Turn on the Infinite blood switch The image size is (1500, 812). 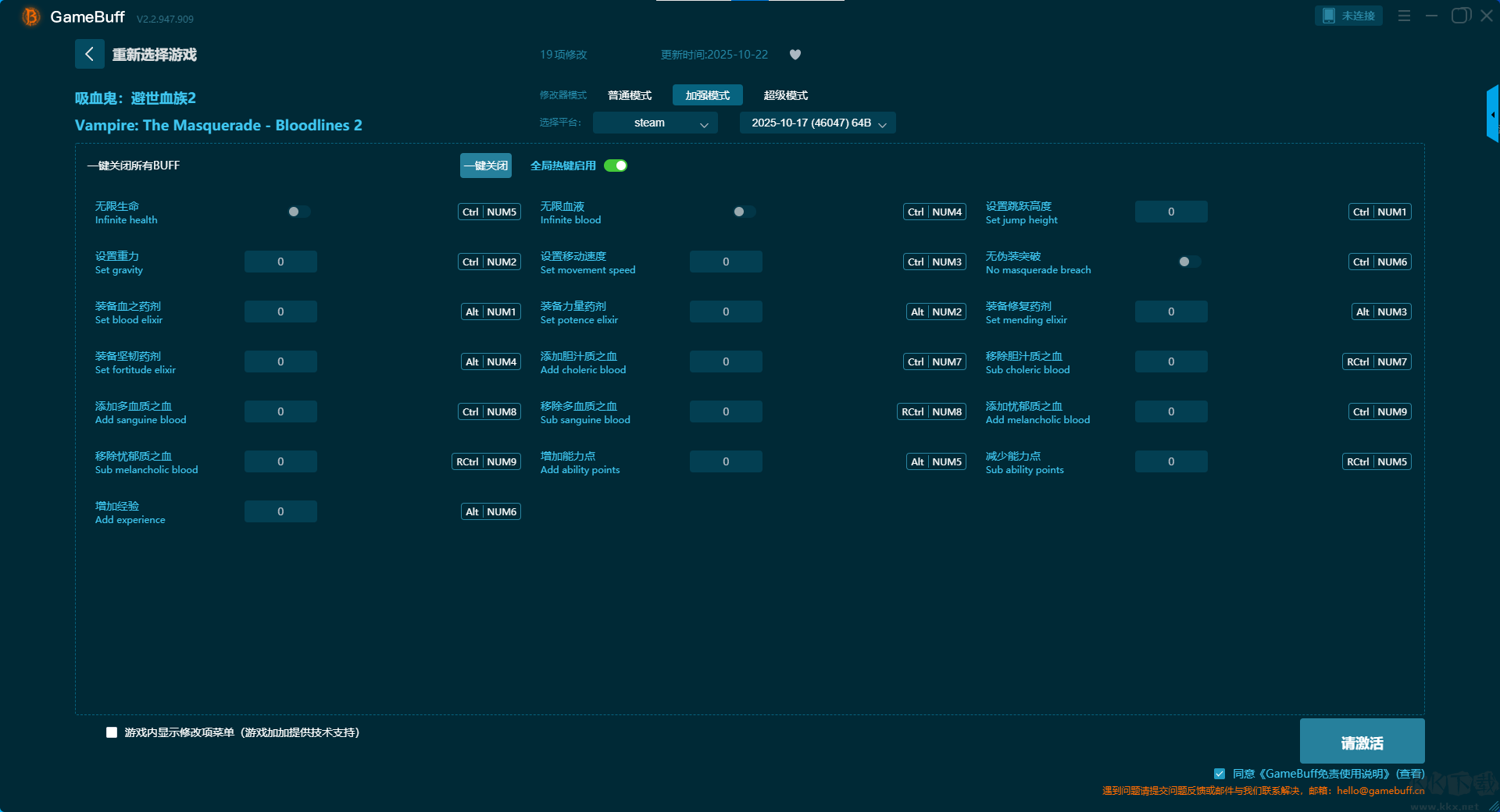coord(744,212)
